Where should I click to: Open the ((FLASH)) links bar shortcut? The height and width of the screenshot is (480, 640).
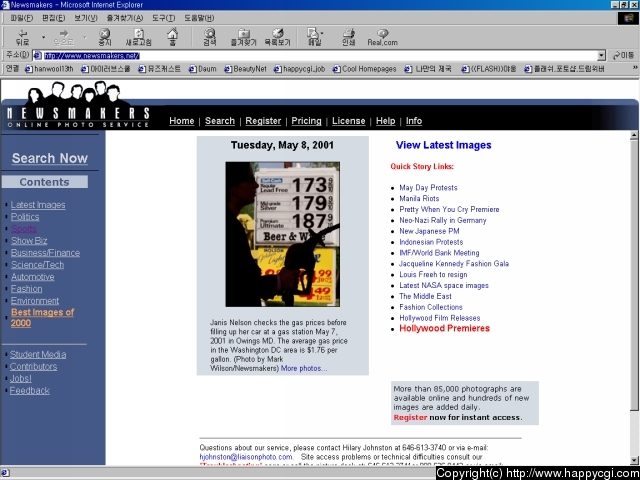pos(489,69)
